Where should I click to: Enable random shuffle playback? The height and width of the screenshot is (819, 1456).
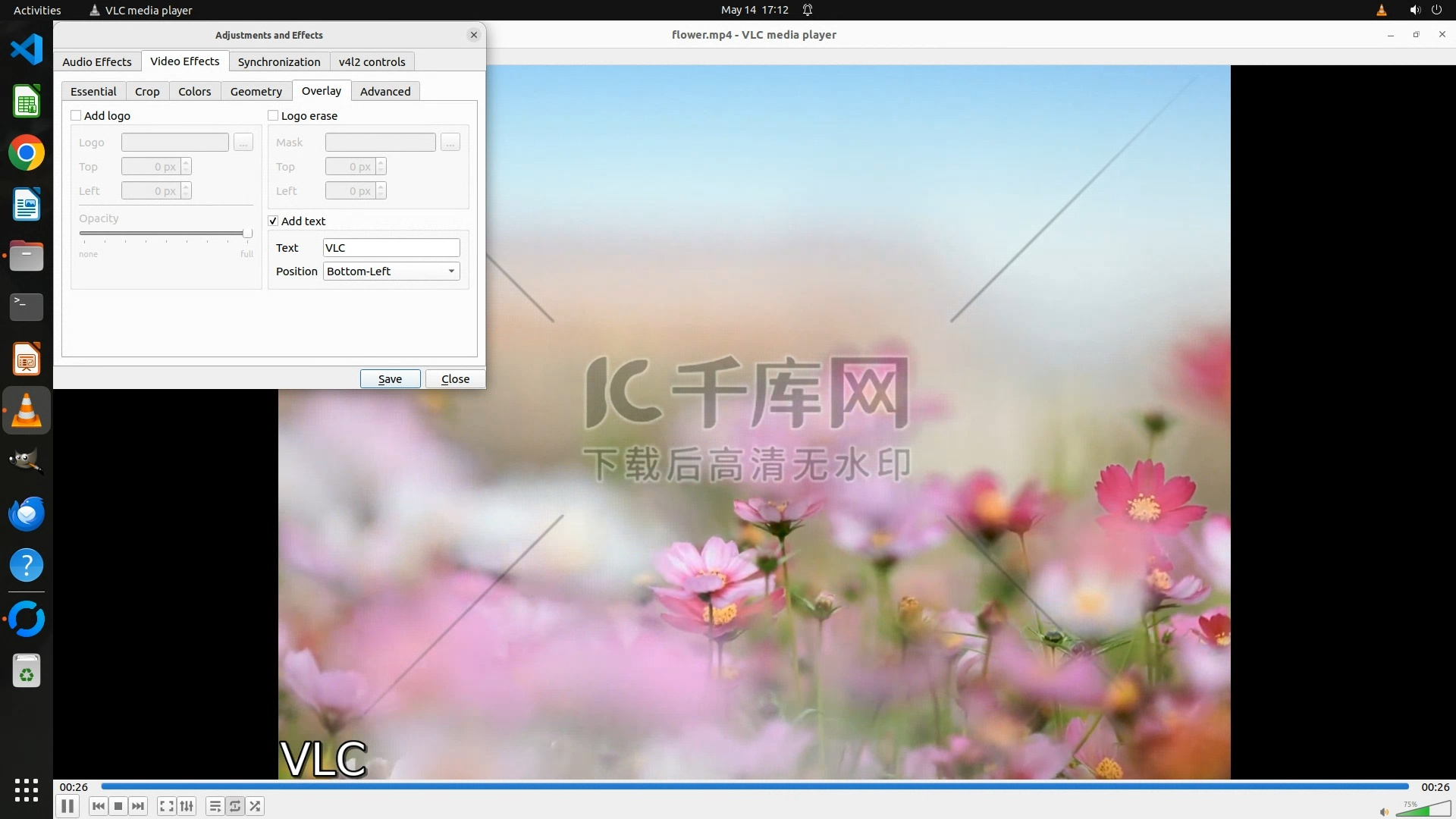(256, 806)
